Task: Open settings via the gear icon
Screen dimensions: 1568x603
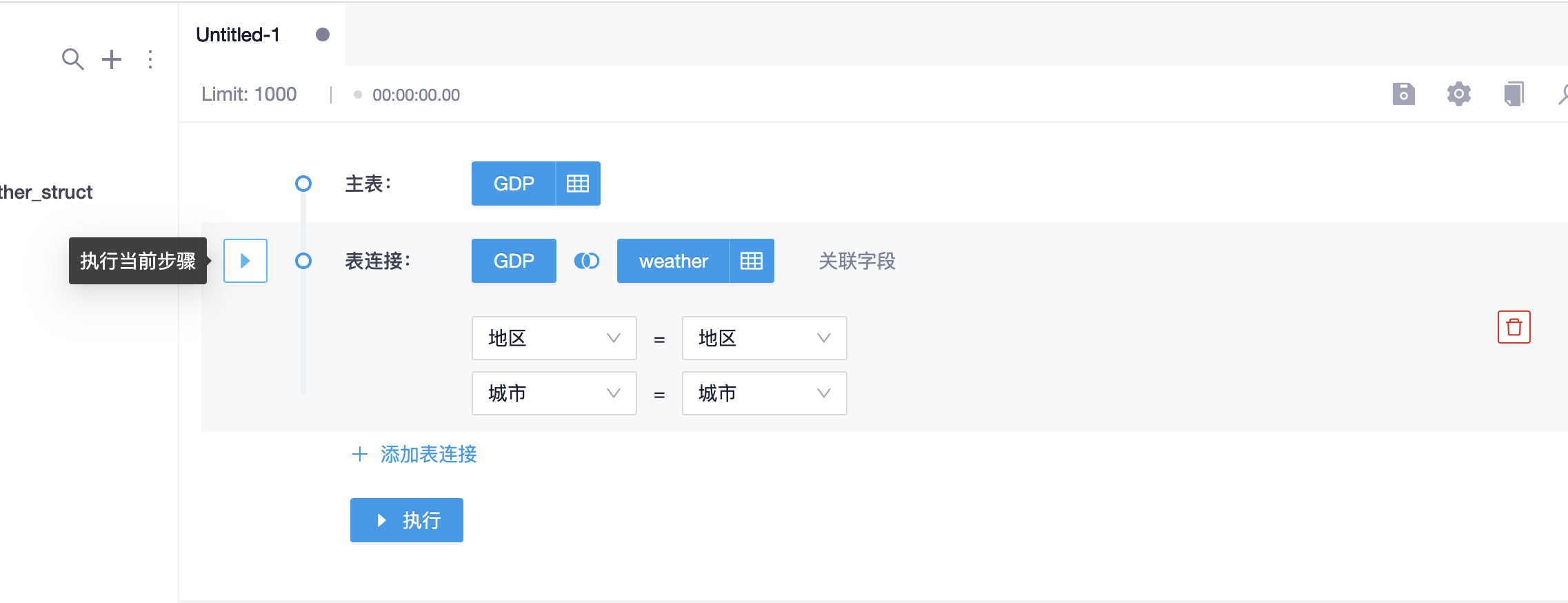Action: tap(1458, 94)
